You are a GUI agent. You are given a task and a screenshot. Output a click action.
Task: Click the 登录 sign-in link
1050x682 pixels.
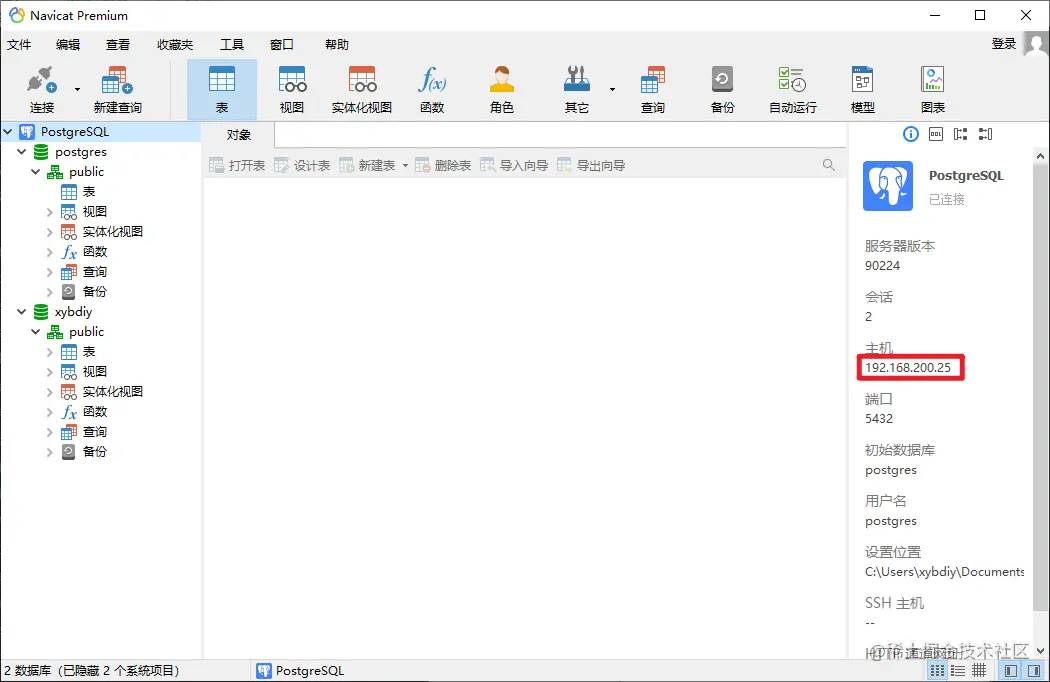coord(1004,44)
